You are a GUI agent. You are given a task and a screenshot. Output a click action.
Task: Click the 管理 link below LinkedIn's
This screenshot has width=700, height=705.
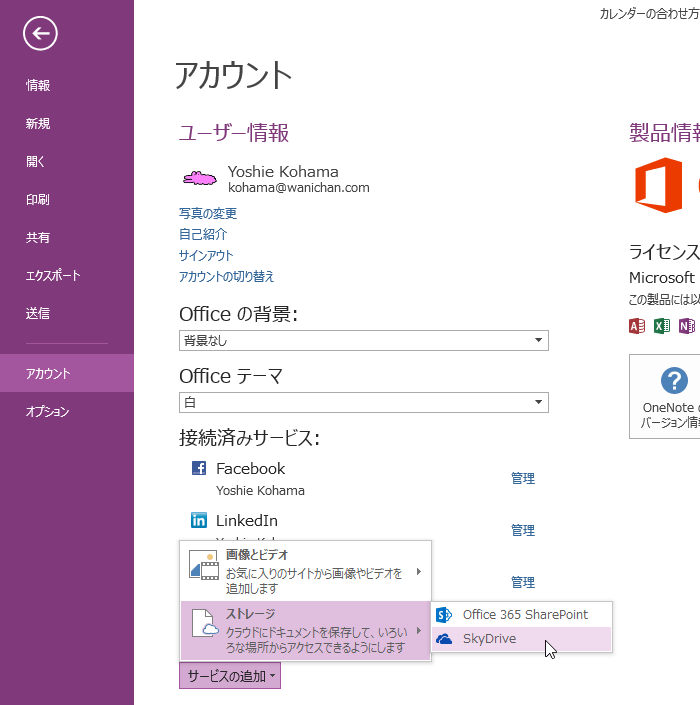(523, 583)
